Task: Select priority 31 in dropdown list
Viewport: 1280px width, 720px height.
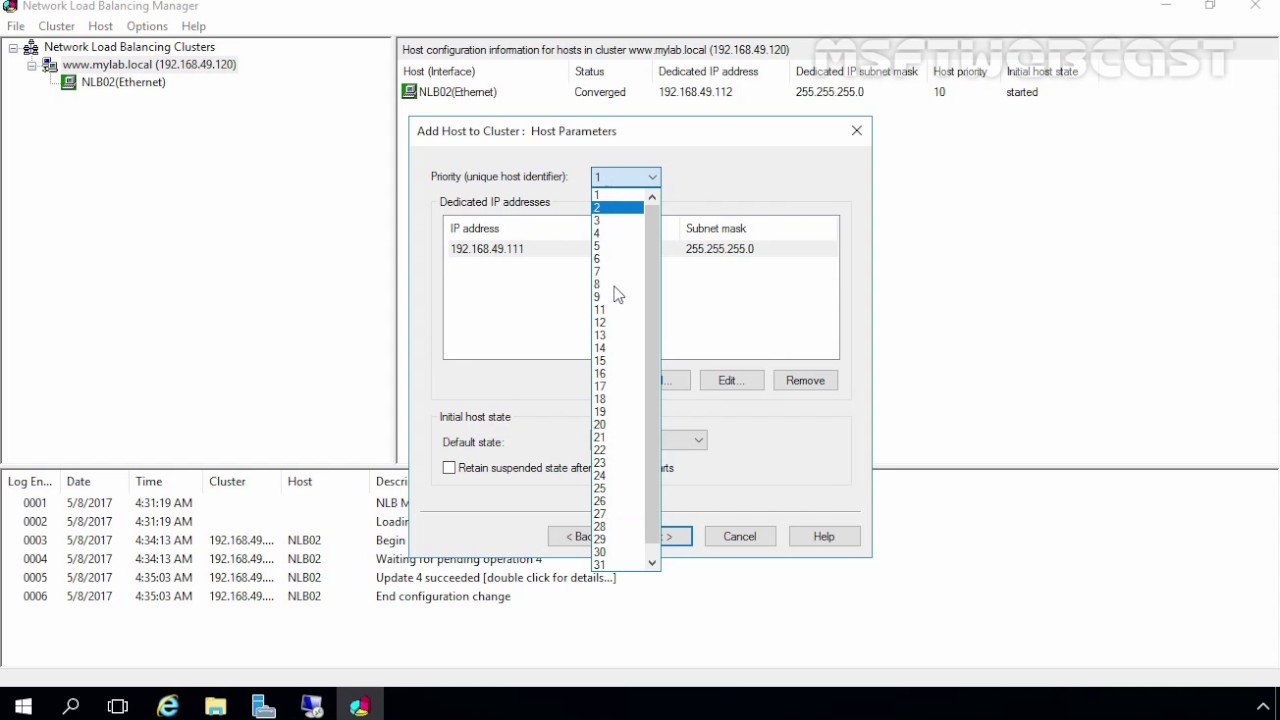Action: pyautogui.click(x=618, y=565)
